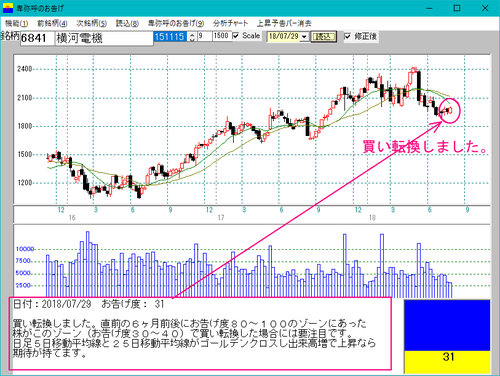Click the 読込 button
The image size is (500, 376).
click(323, 37)
